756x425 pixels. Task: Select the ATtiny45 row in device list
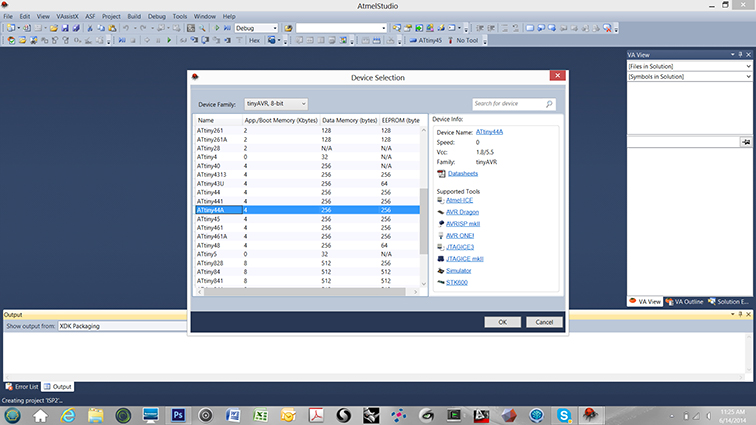pyautogui.click(x=307, y=219)
